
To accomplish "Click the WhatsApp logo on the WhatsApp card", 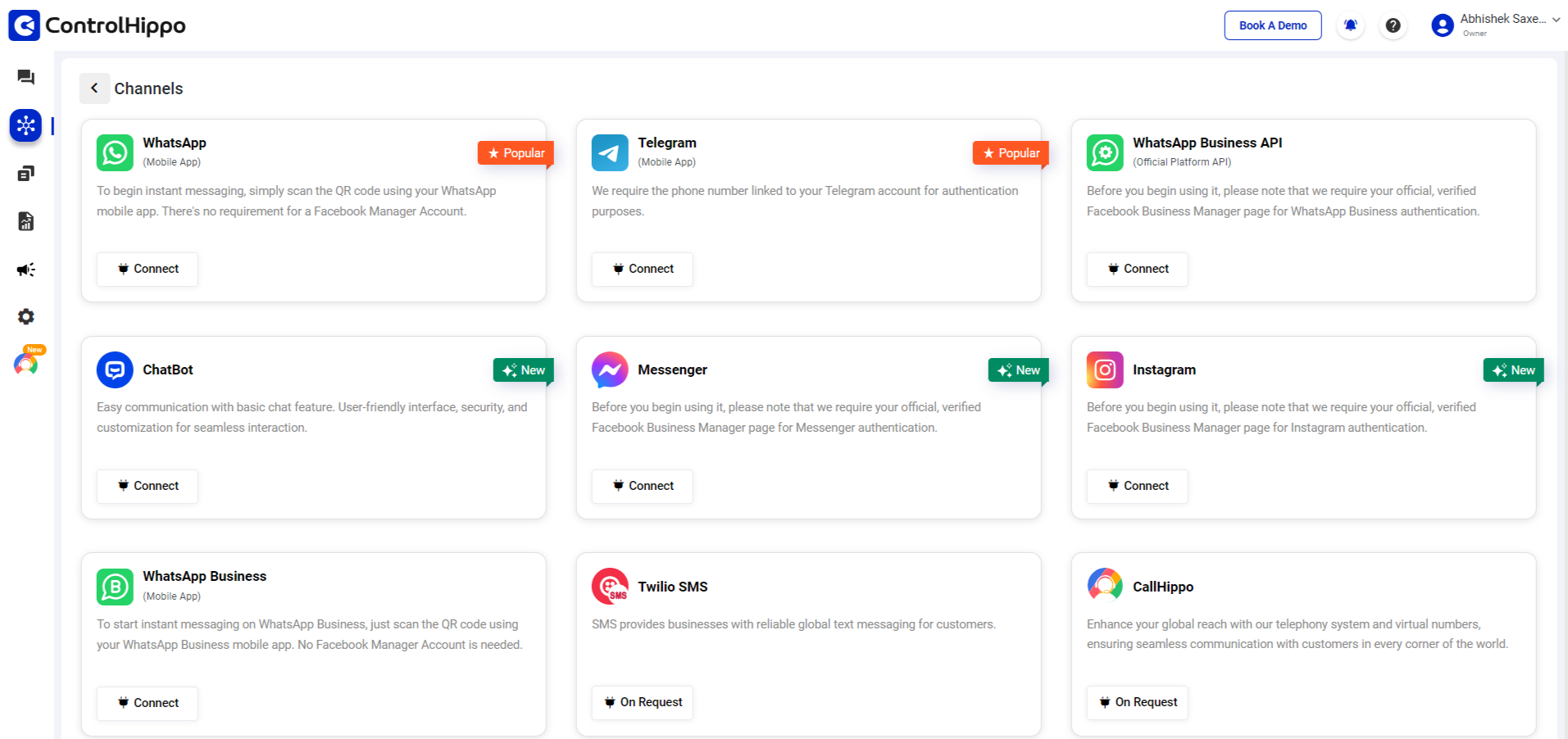I will pyautogui.click(x=114, y=152).
